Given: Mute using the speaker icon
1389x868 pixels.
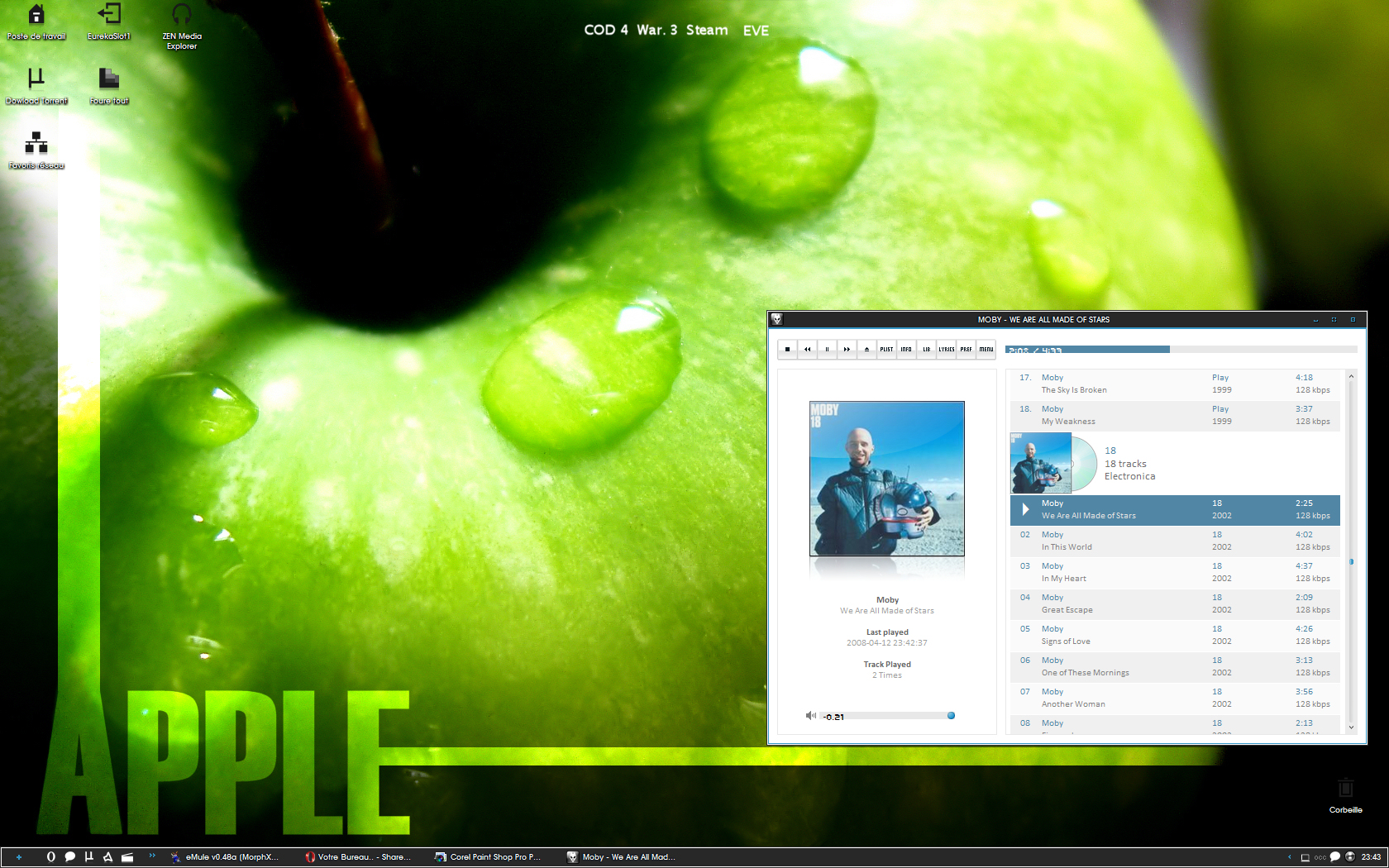Looking at the screenshot, I should coord(810,716).
